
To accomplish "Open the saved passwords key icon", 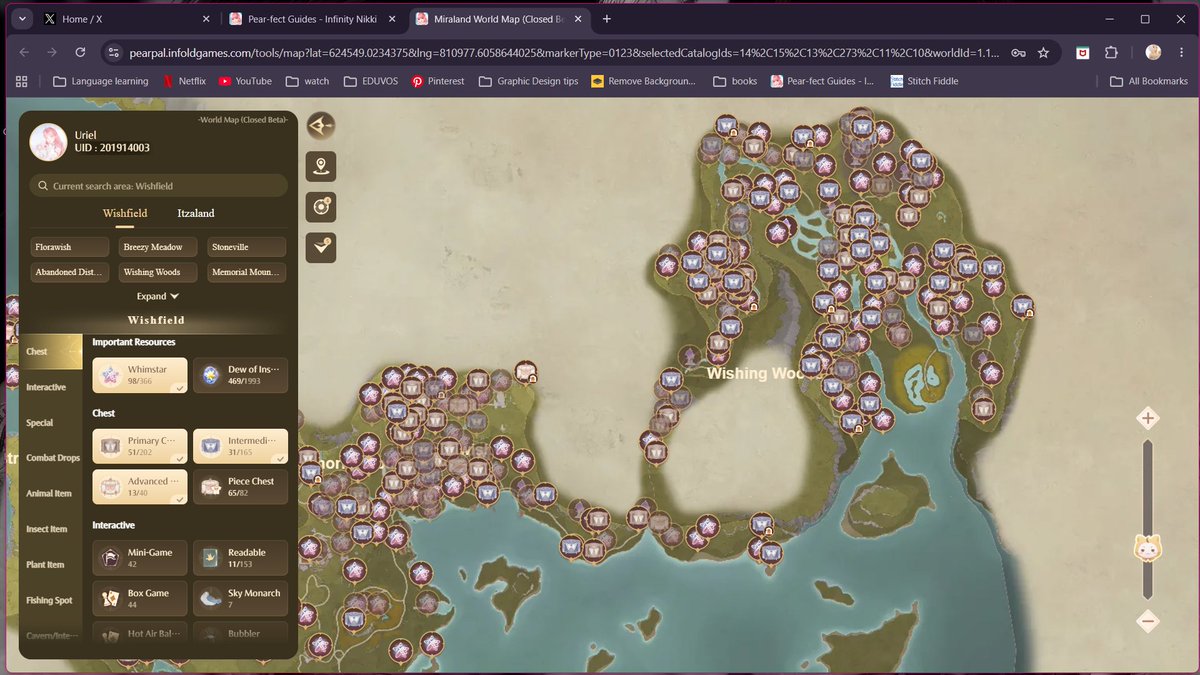I will coord(1018,52).
